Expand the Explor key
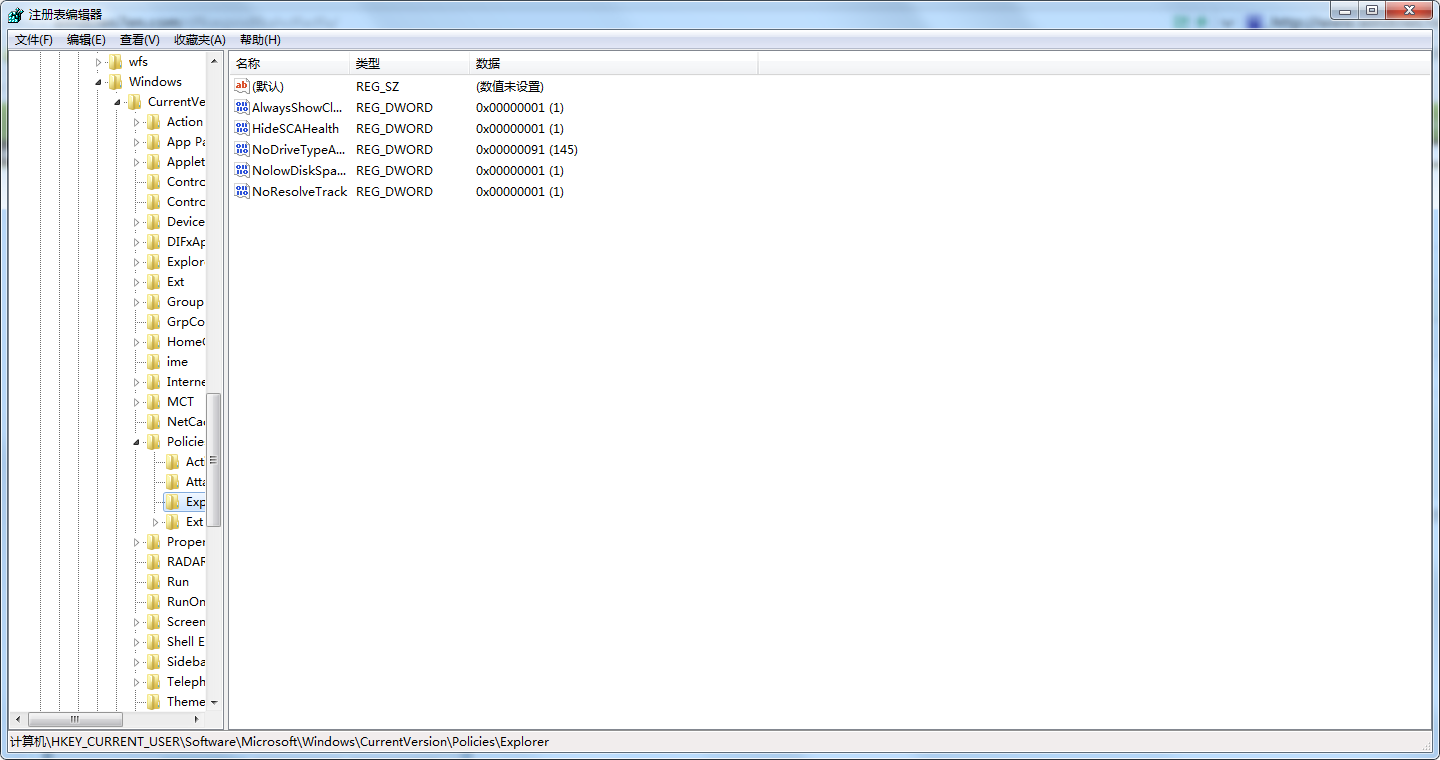This screenshot has width=1440, height=760. click(x=137, y=262)
